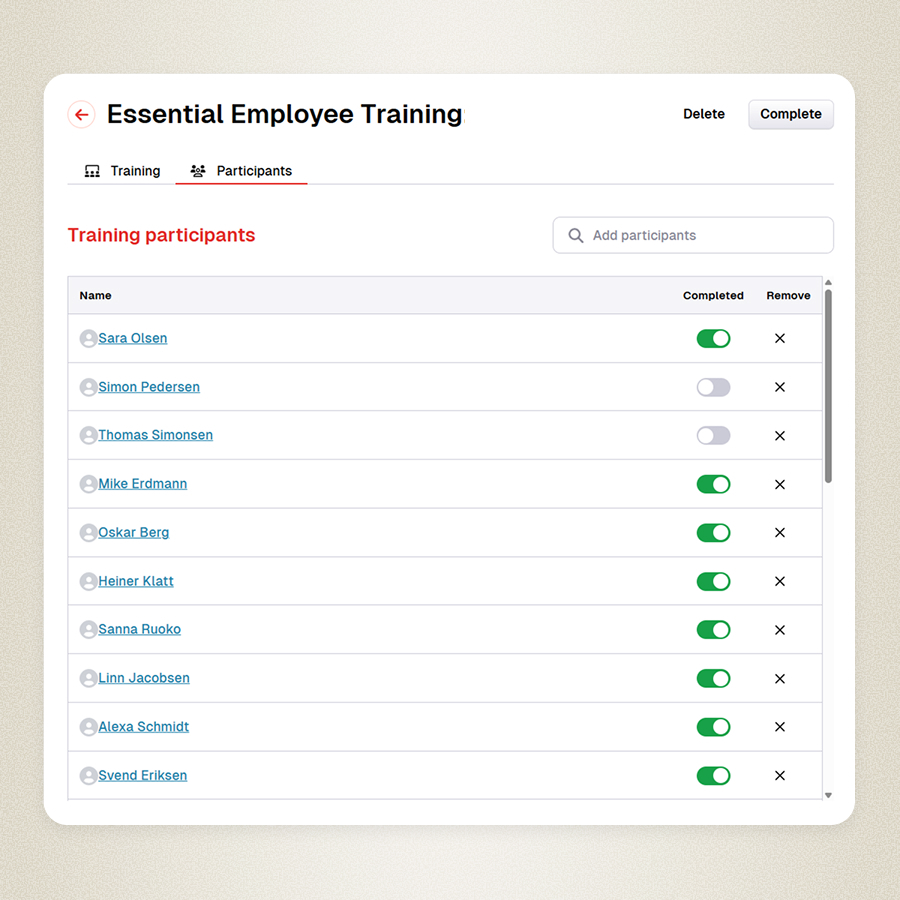Open Linn Jacobsen's profile link

144,678
